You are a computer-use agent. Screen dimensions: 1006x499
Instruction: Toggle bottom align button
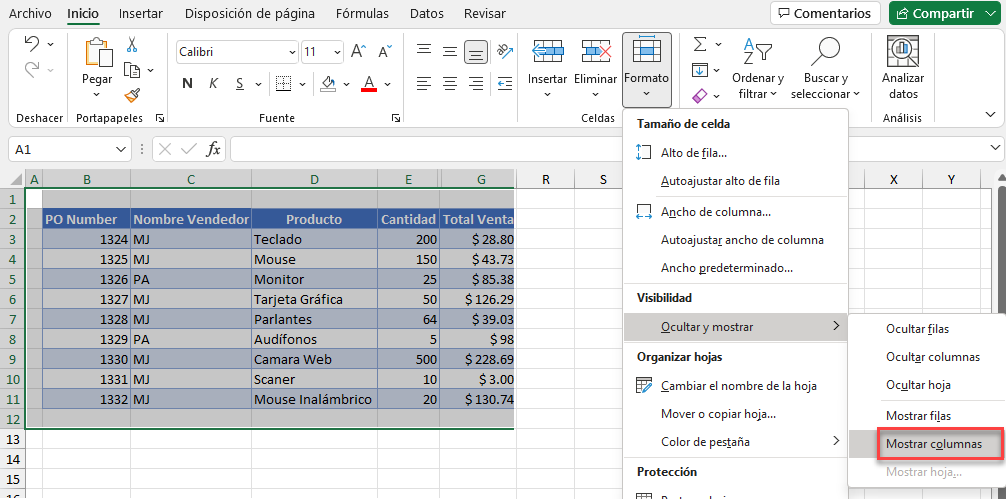point(475,52)
